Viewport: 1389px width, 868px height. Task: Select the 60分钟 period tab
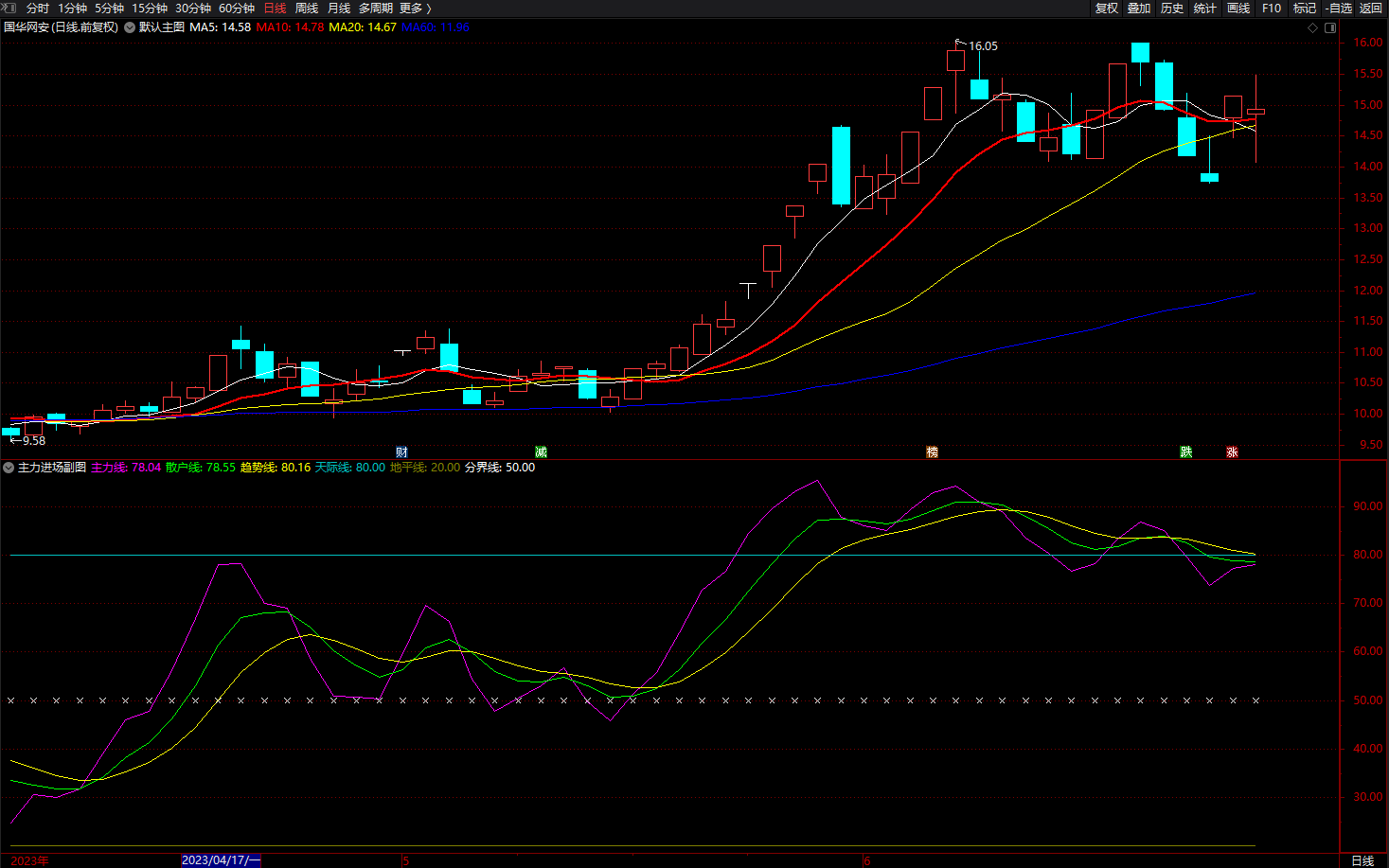237,9
